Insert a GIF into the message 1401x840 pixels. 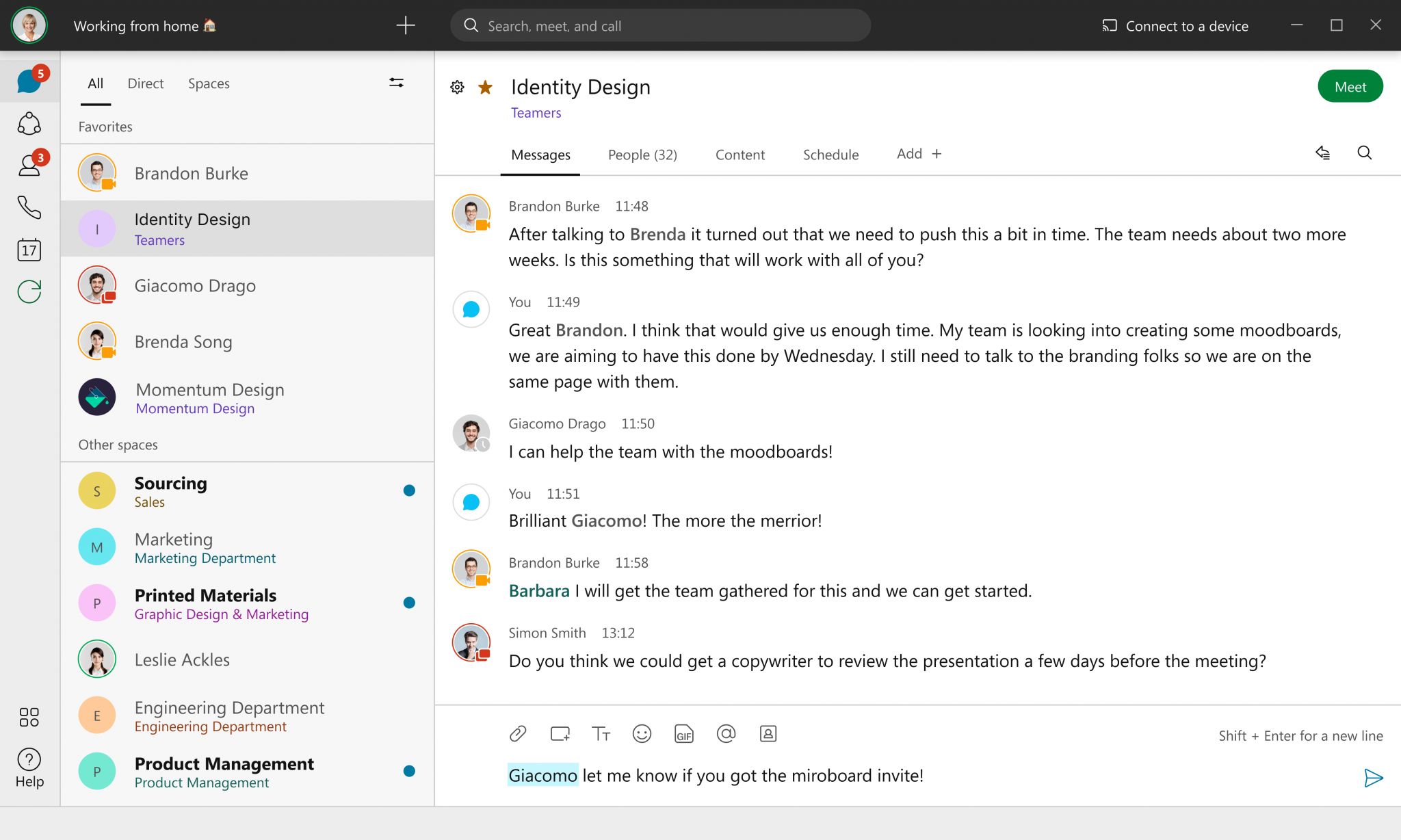683,734
